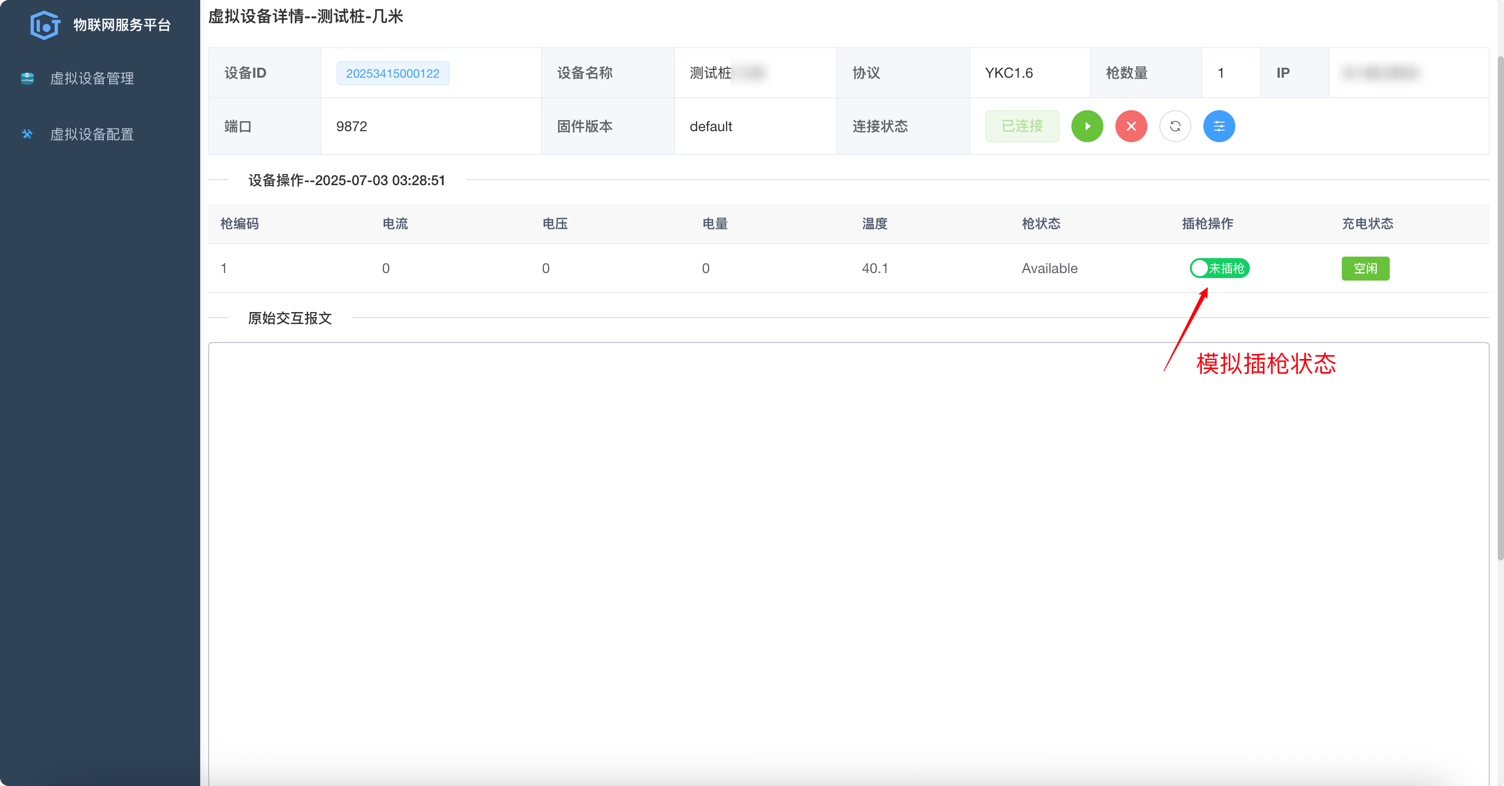Click the 40.1 temperature value
This screenshot has width=1504, height=786.
(875, 268)
